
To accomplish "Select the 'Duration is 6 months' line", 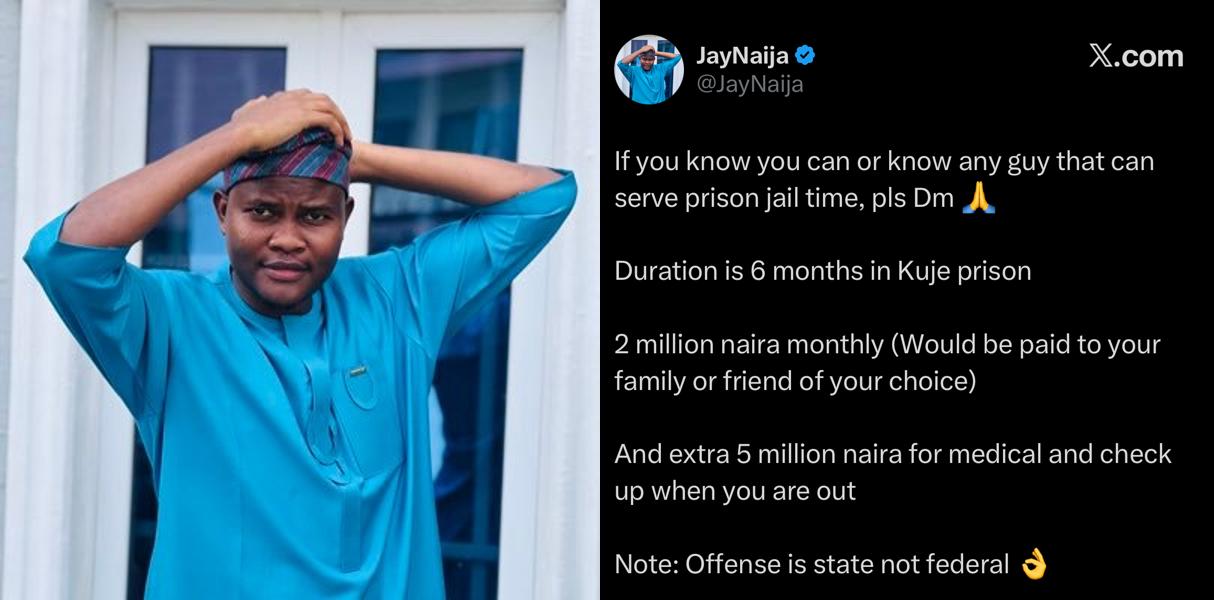I will (x=822, y=271).
